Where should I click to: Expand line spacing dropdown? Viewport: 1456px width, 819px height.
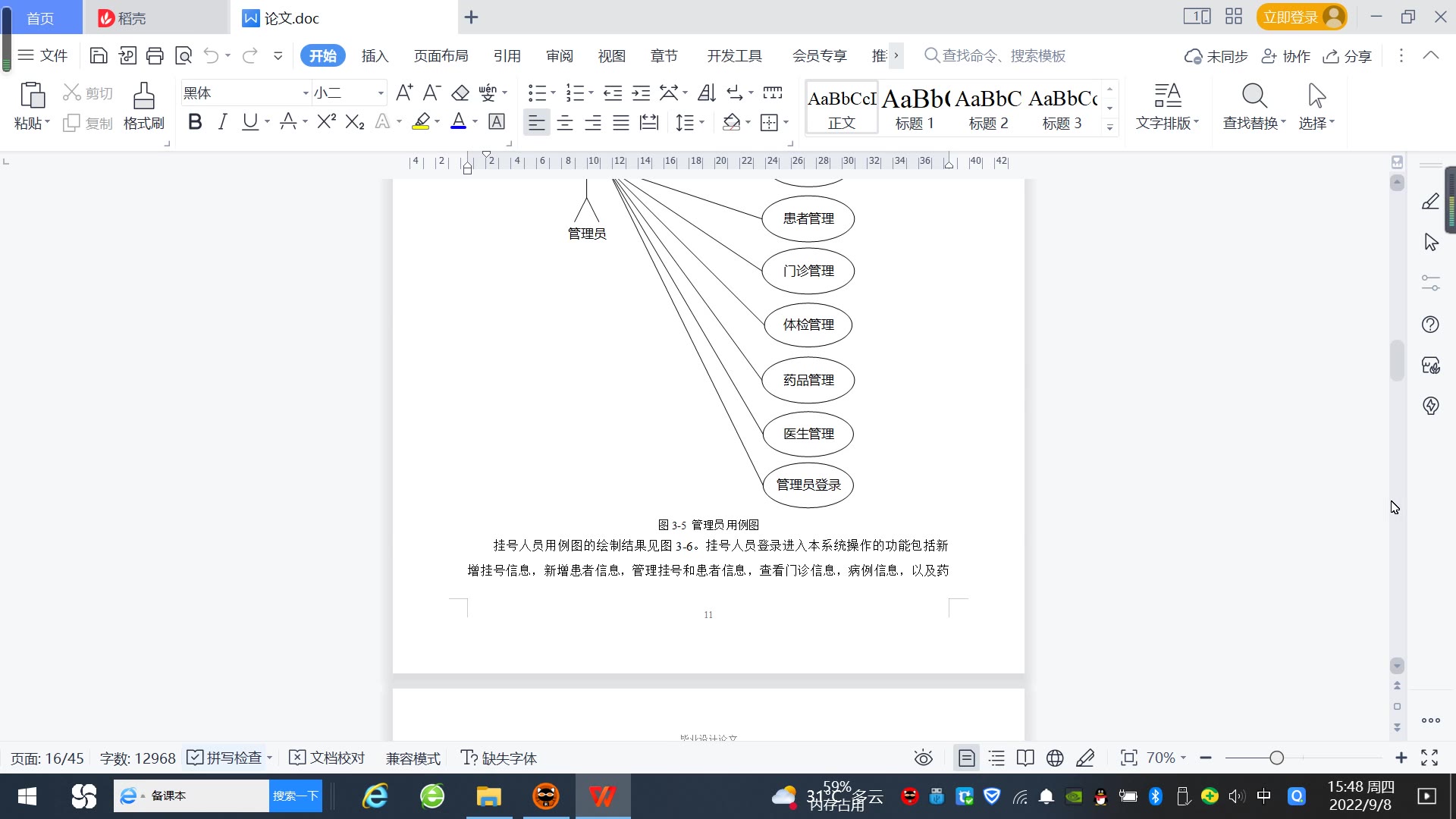point(702,122)
